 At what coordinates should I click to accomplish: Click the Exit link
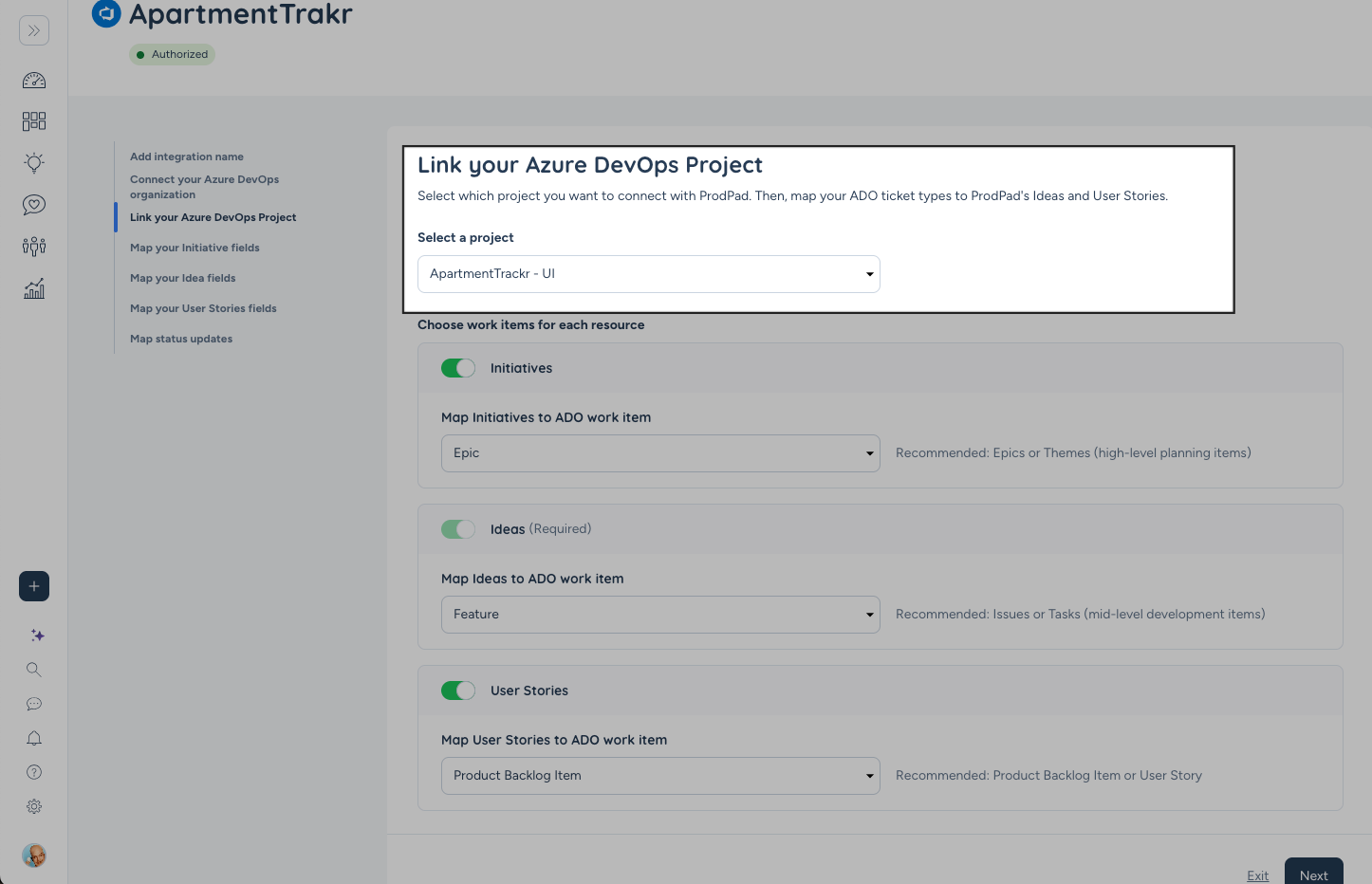(1258, 875)
